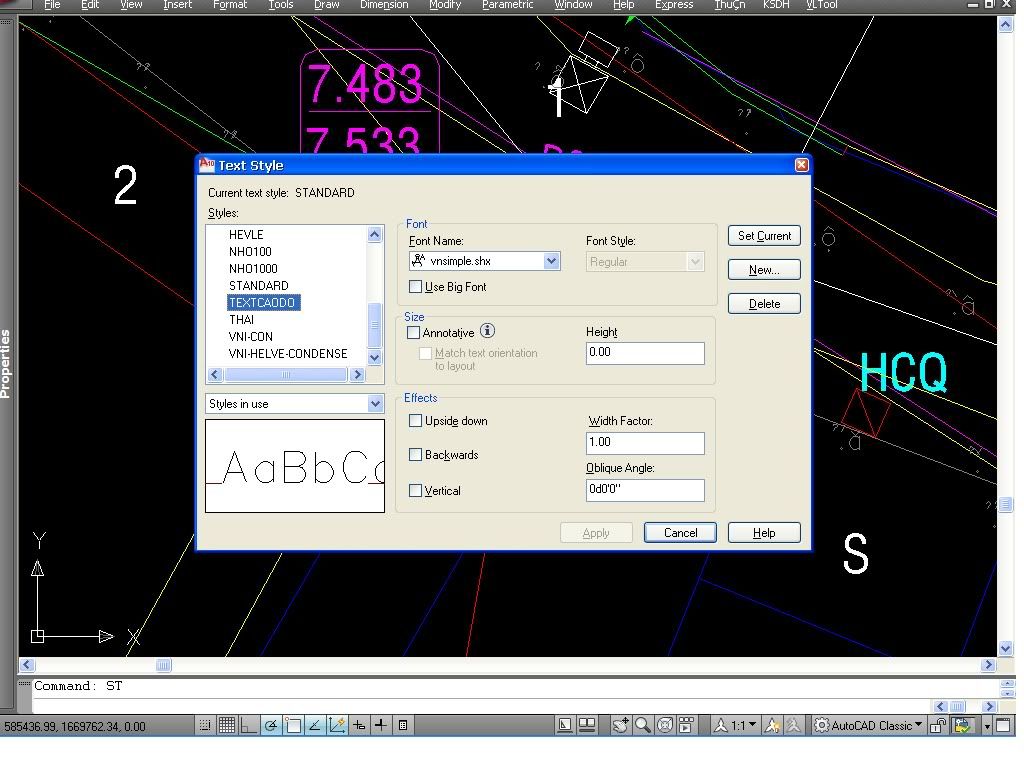The image size is (1024, 768).
Task: Click the Annotative info icon
Action: pos(487,331)
